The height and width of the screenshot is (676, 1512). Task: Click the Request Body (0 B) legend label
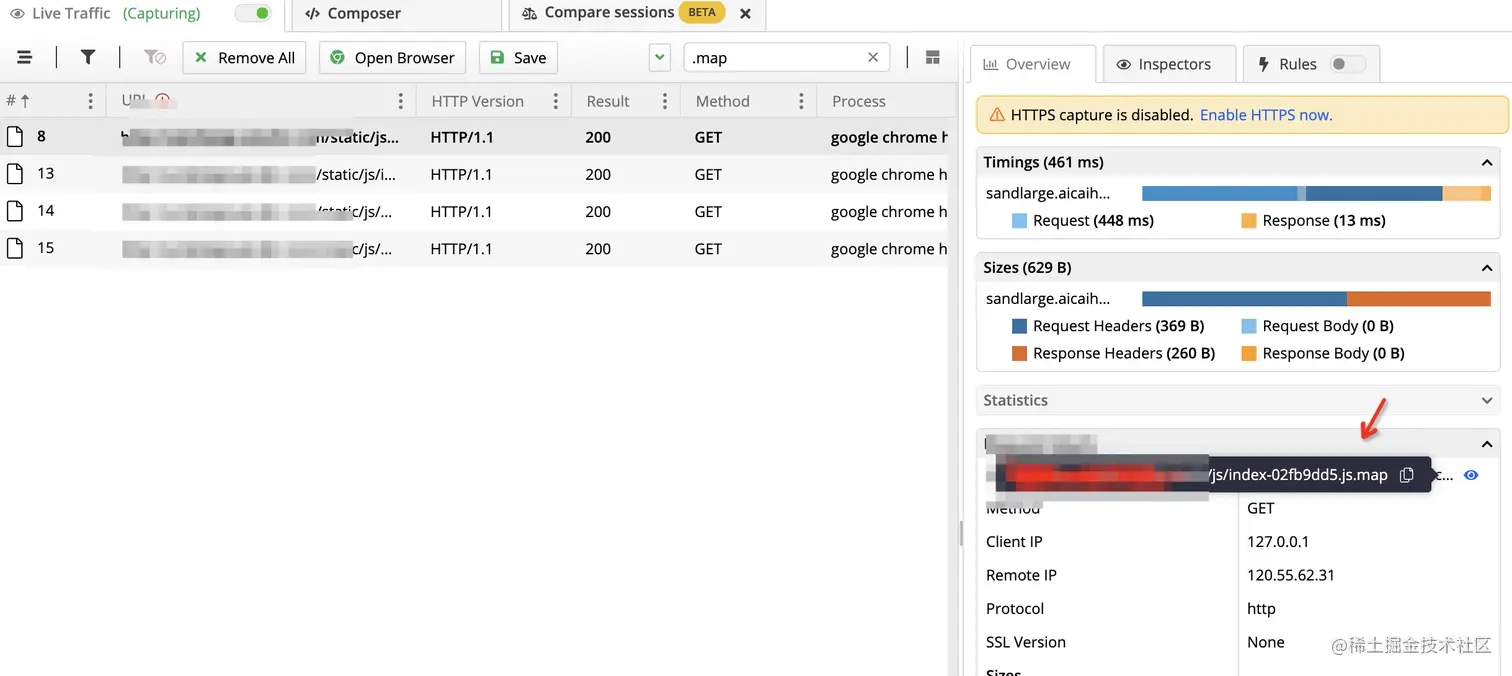pyautogui.click(x=1328, y=326)
